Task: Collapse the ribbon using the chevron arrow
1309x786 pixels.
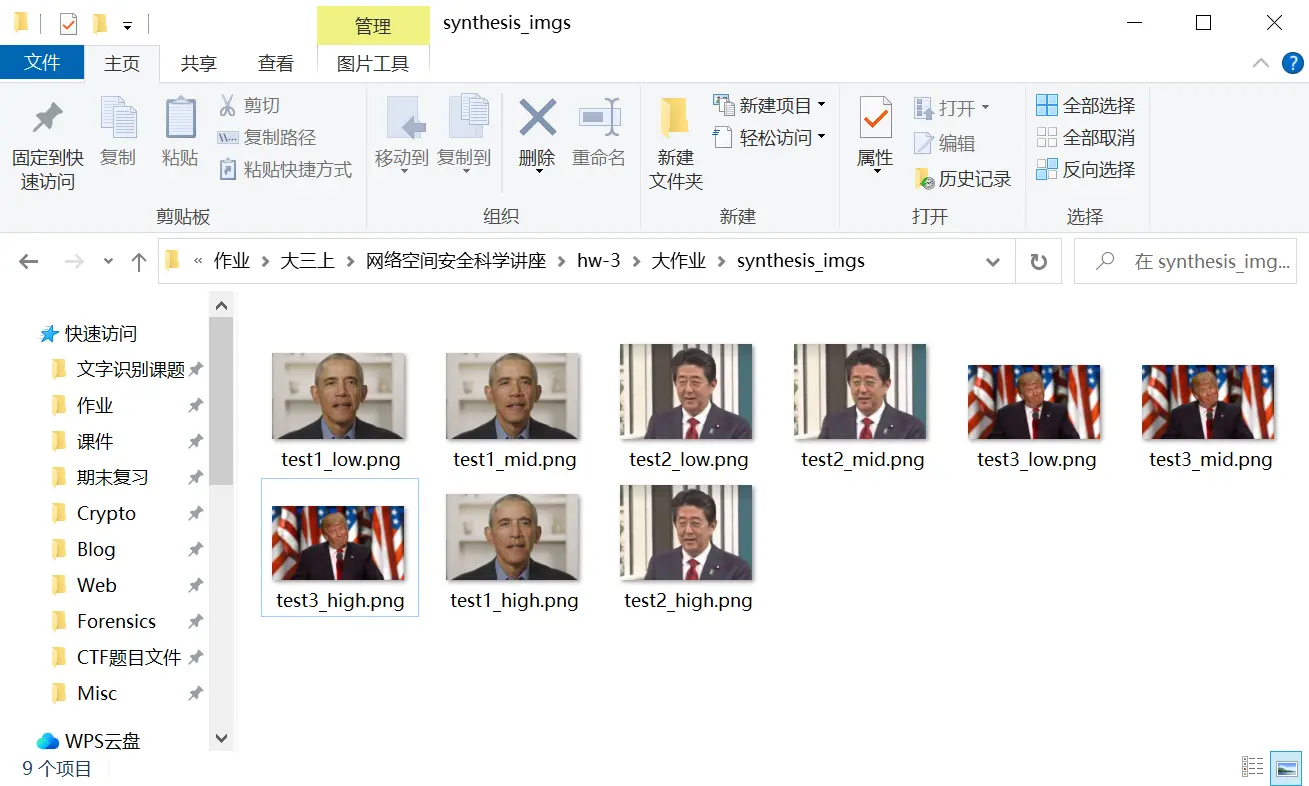Action: [x=1261, y=63]
